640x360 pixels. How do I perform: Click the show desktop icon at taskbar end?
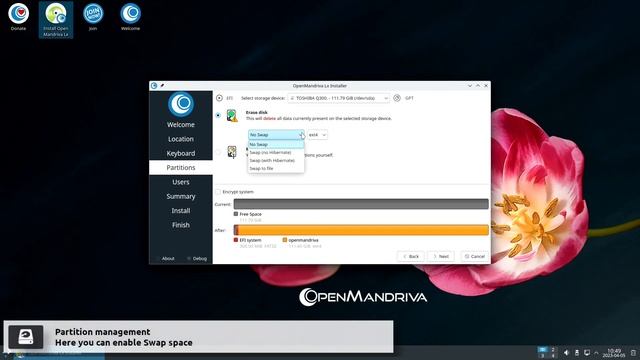[x=633, y=353]
